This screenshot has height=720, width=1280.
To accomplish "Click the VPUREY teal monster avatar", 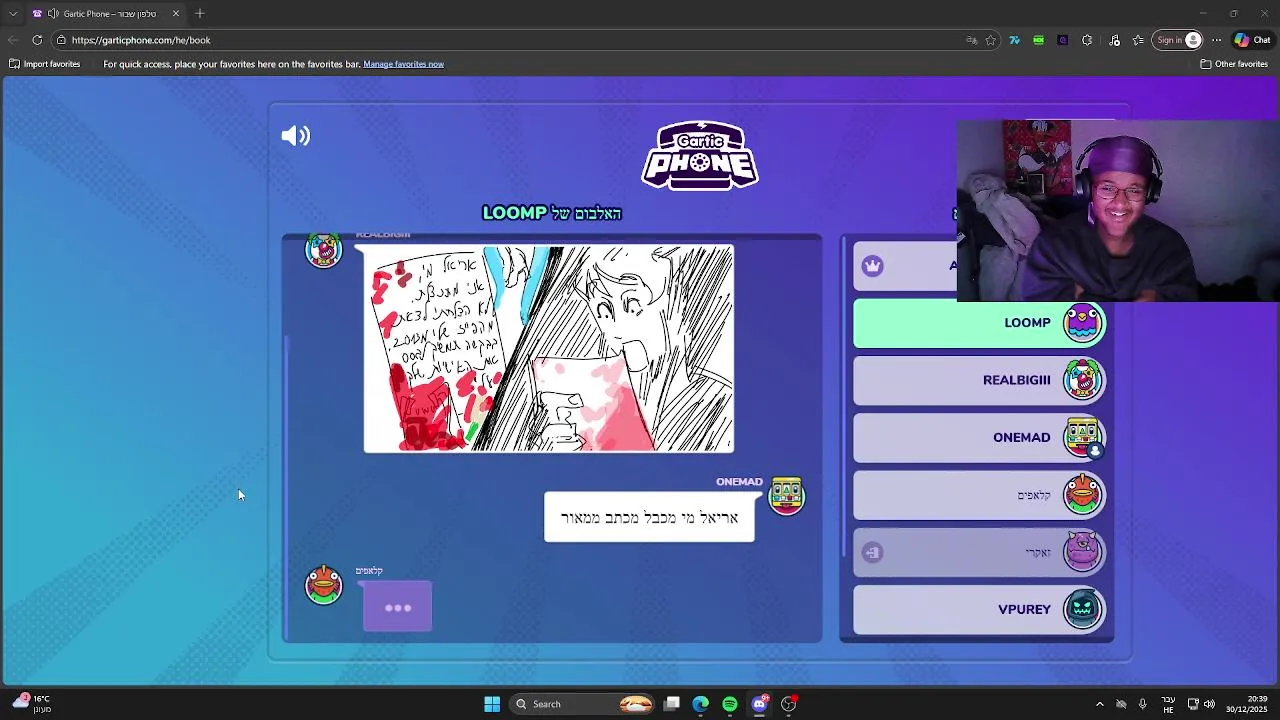I will pyautogui.click(x=1083, y=609).
